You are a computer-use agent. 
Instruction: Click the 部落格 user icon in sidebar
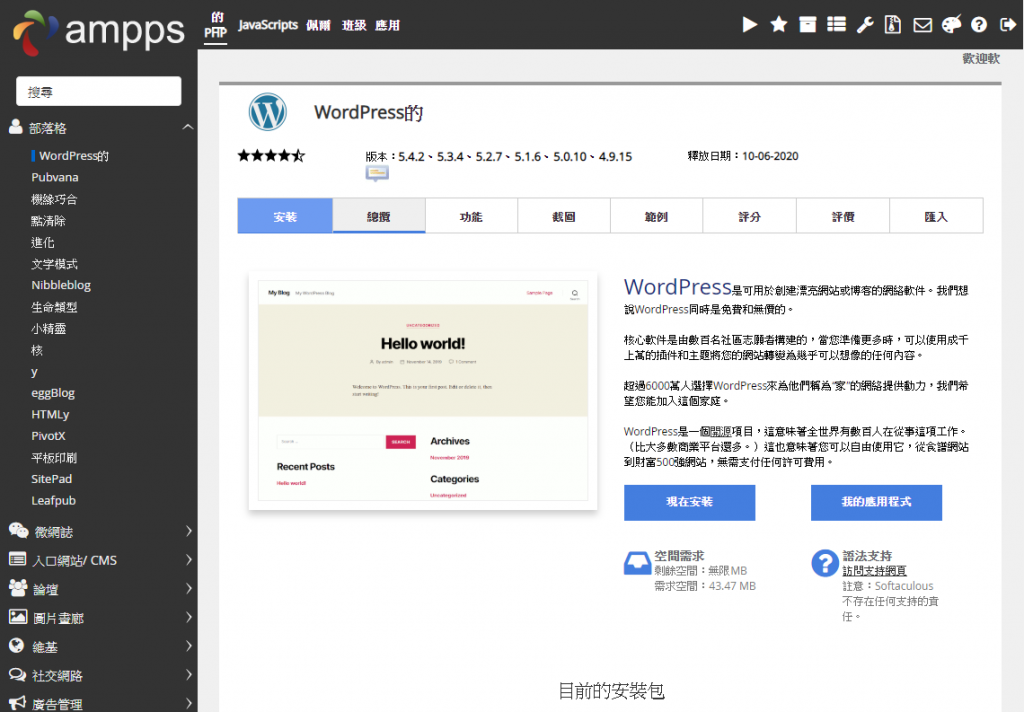pyautogui.click(x=16, y=127)
